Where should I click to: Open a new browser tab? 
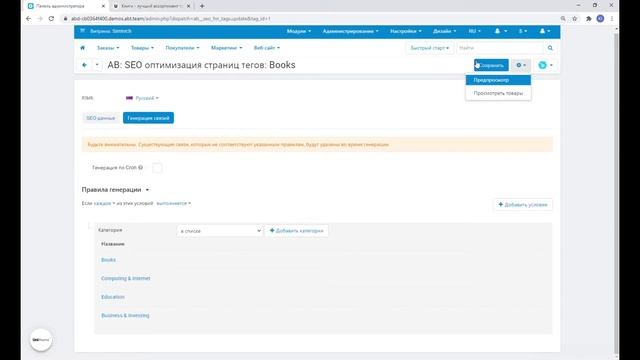pyautogui.click(x=202, y=6)
